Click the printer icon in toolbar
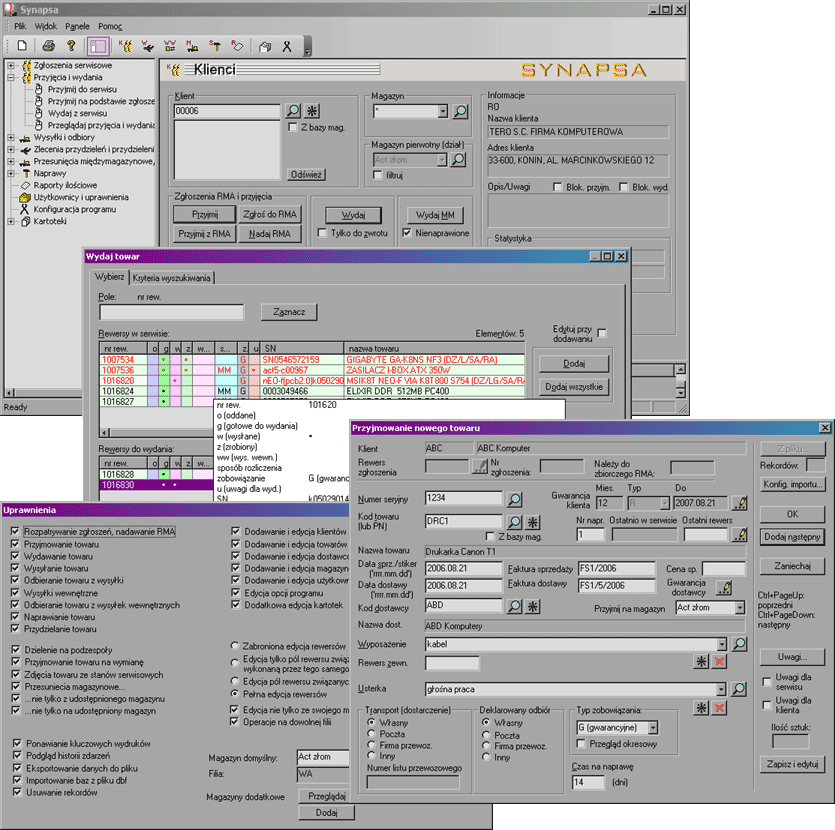 click(47, 46)
